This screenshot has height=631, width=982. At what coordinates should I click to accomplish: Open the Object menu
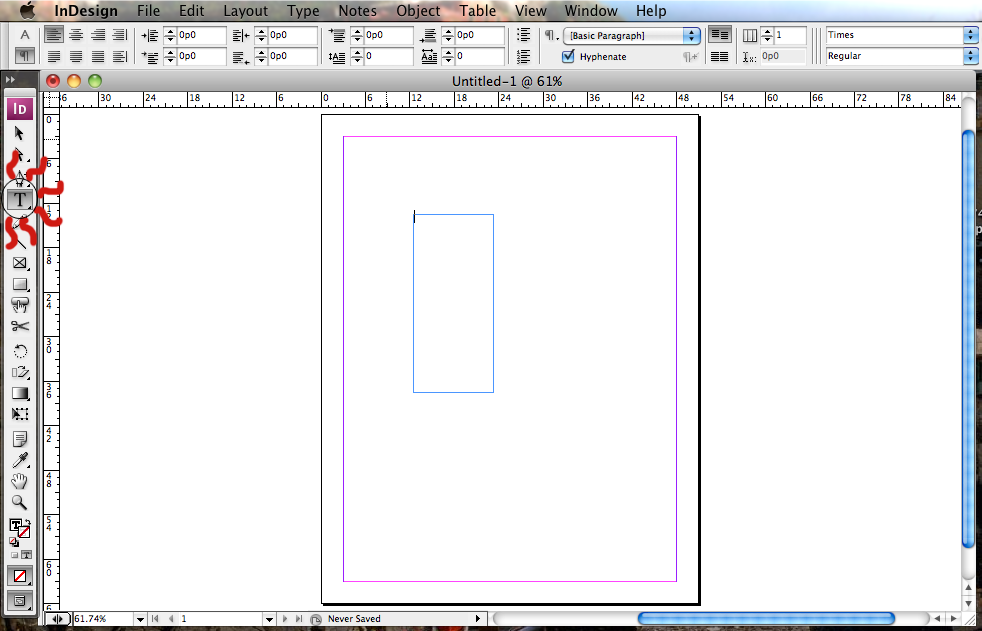(x=418, y=11)
